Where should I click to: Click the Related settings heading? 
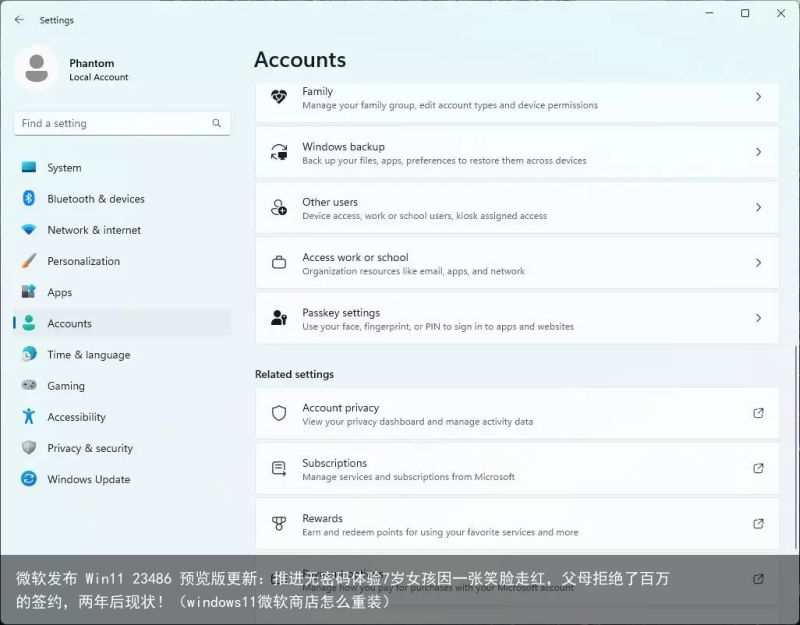(x=294, y=374)
